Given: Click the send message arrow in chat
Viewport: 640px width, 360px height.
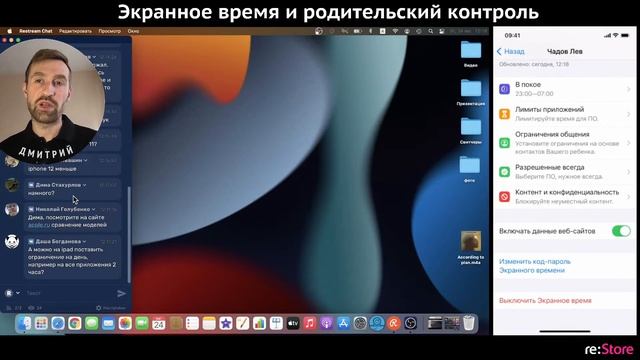Looking at the screenshot, I should 121,293.
